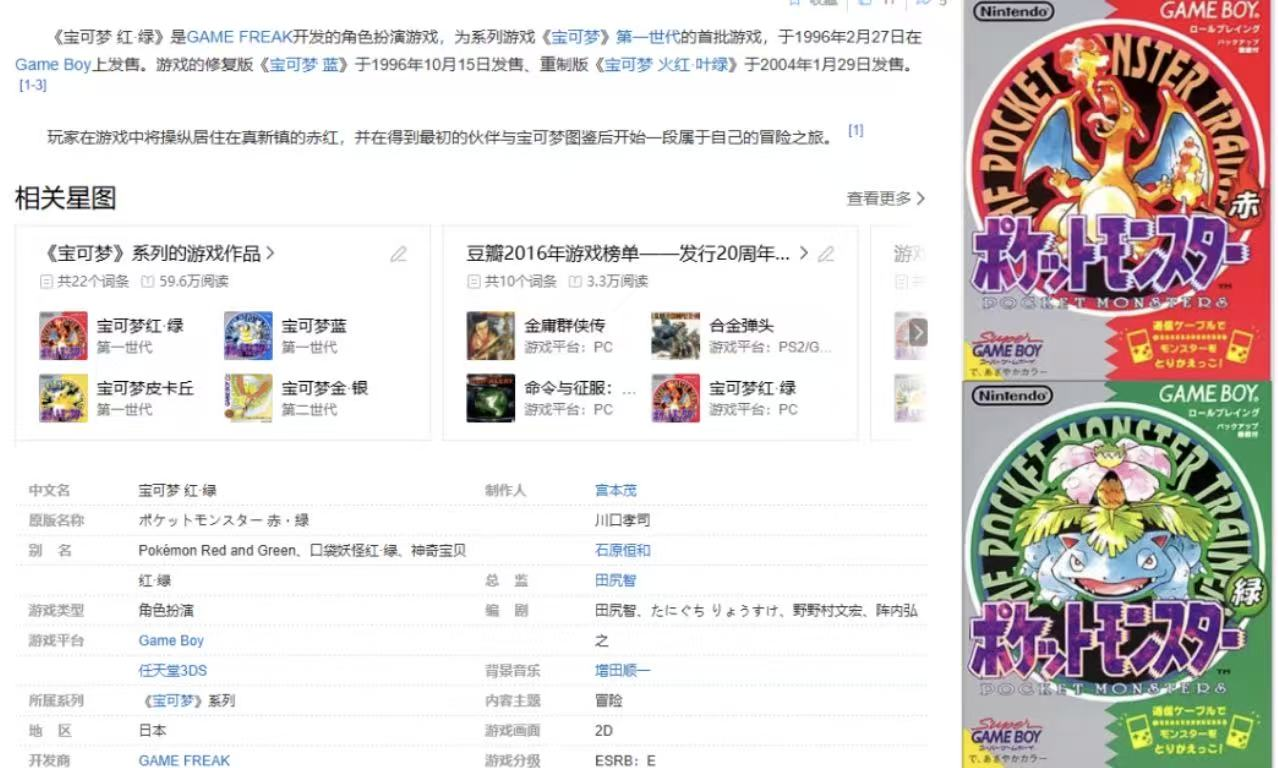Select 金庸群侠传 game cover icon
This screenshot has height=768, width=1278.
(490, 336)
